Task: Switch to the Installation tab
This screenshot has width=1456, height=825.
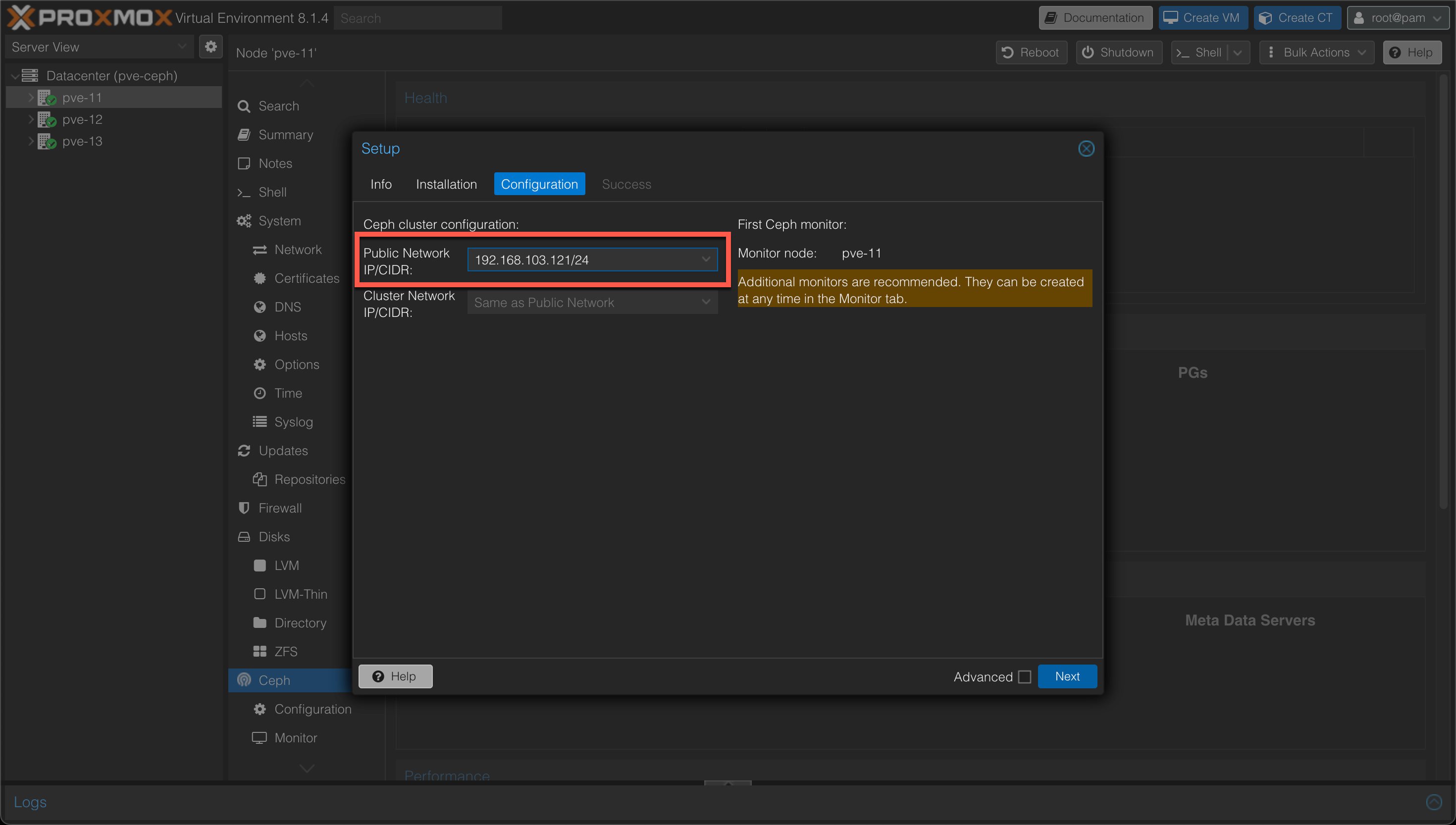Action: coord(446,184)
